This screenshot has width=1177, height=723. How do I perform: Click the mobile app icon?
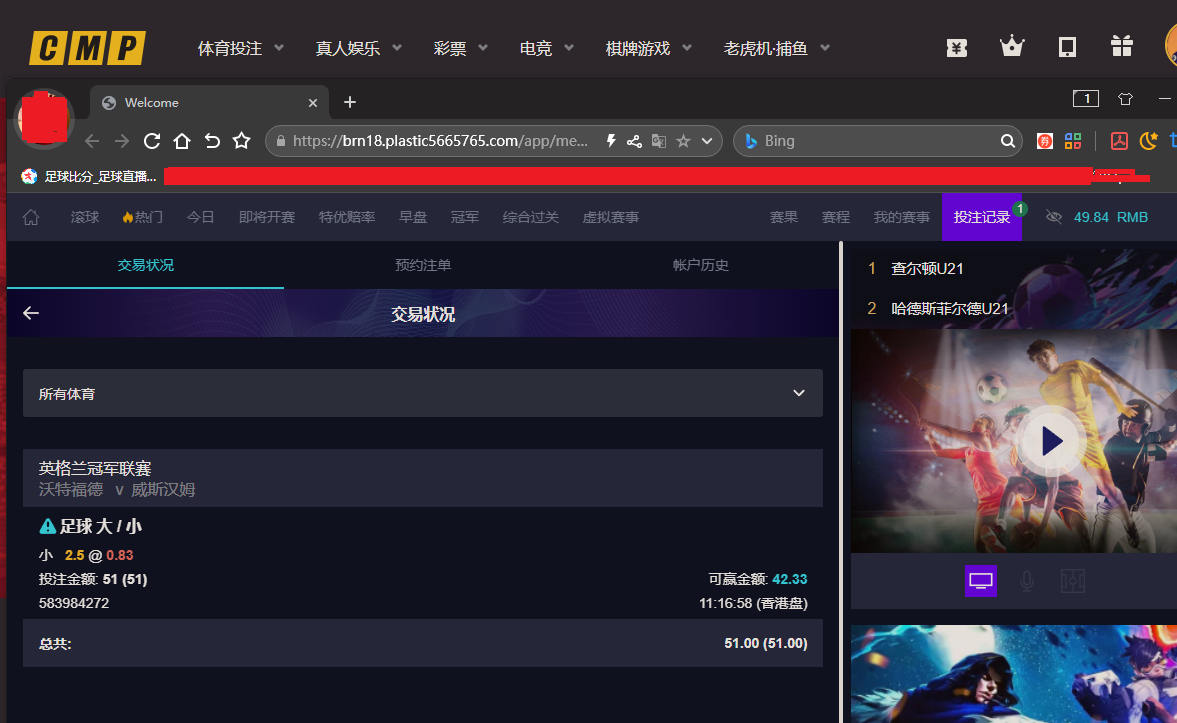(x=1067, y=46)
